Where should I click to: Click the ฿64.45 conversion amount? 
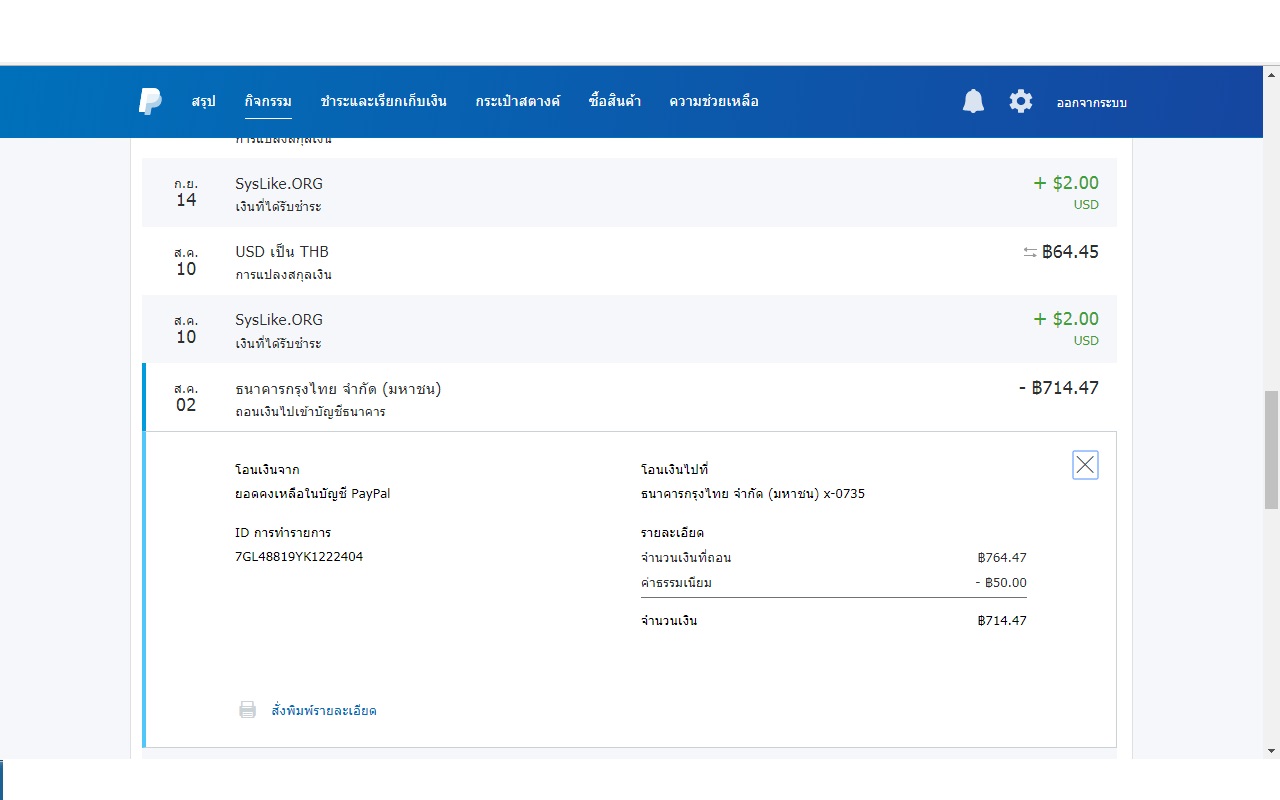click(x=1070, y=252)
